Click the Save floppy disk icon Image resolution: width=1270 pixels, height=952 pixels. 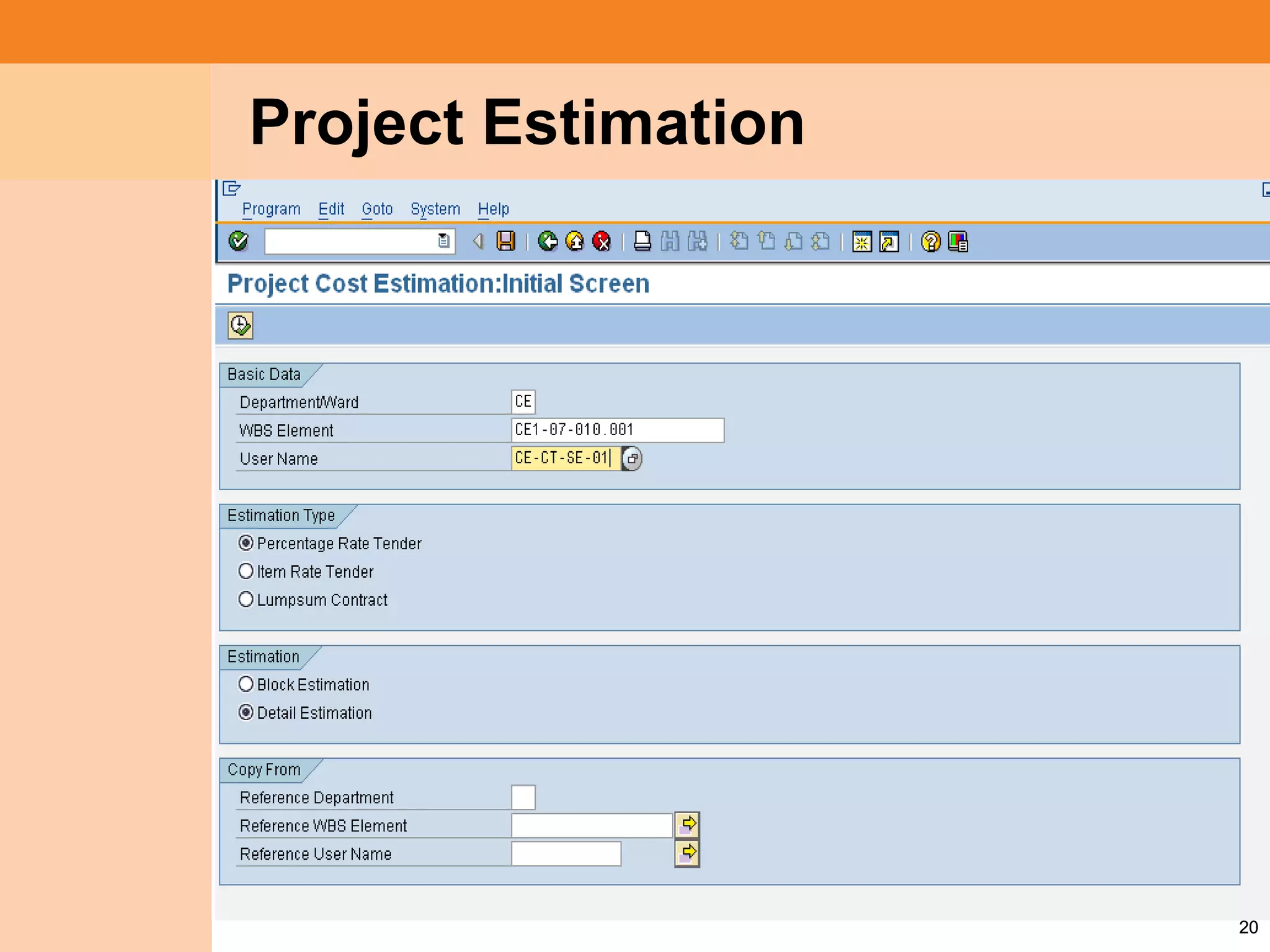(505, 241)
